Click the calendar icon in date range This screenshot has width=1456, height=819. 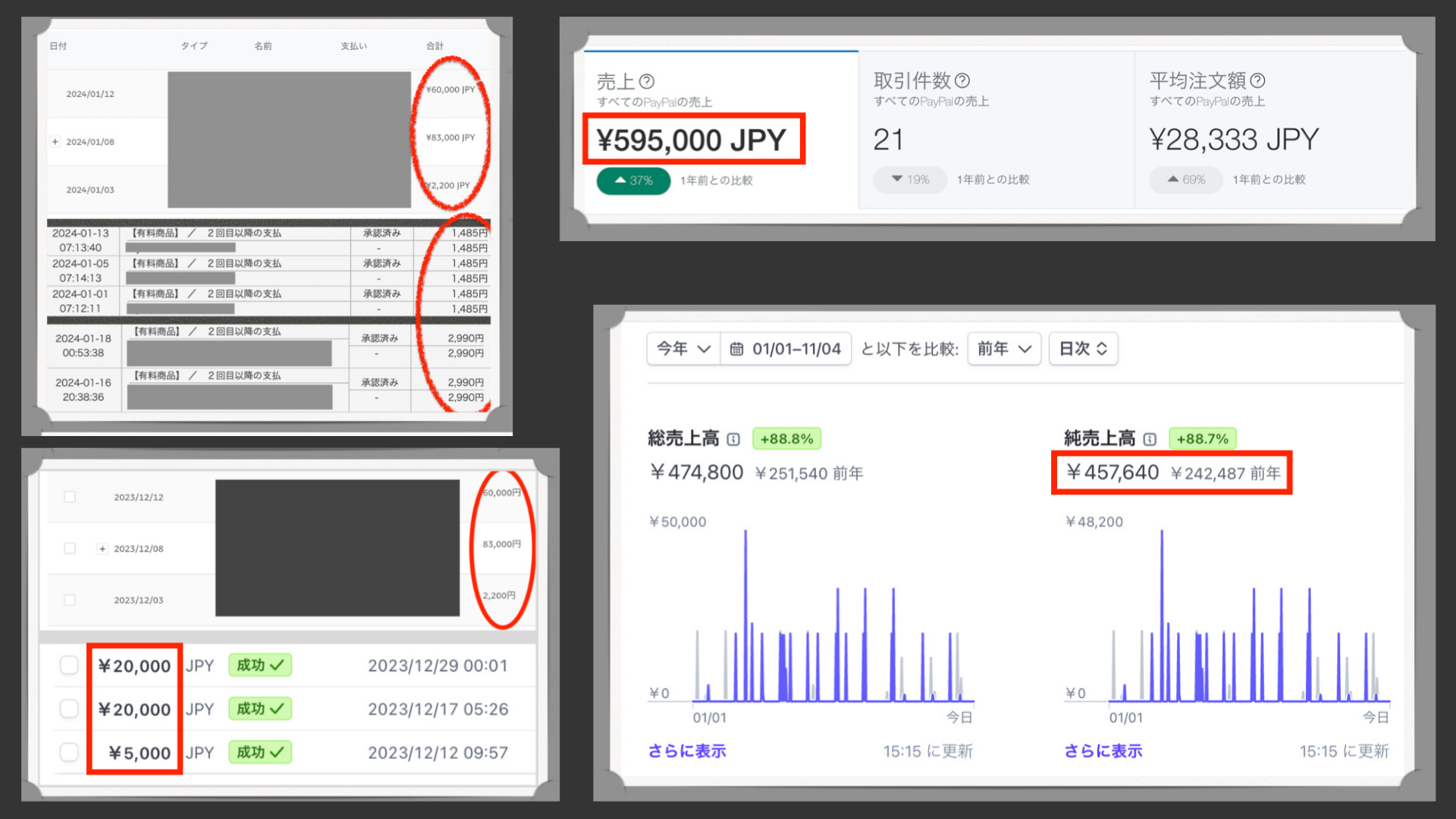[x=736, y=349]
